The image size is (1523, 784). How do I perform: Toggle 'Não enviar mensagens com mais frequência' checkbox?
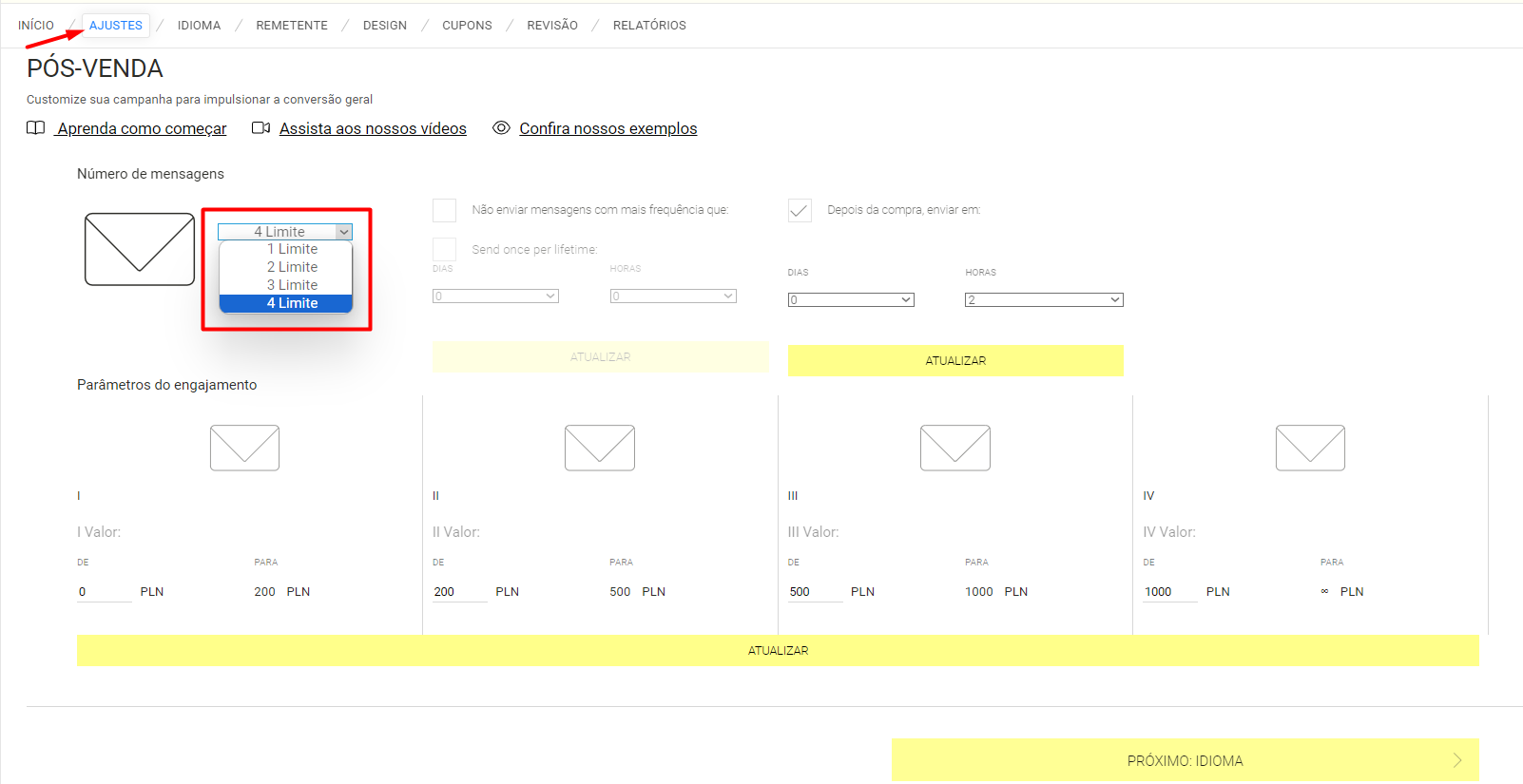point(444,210)
